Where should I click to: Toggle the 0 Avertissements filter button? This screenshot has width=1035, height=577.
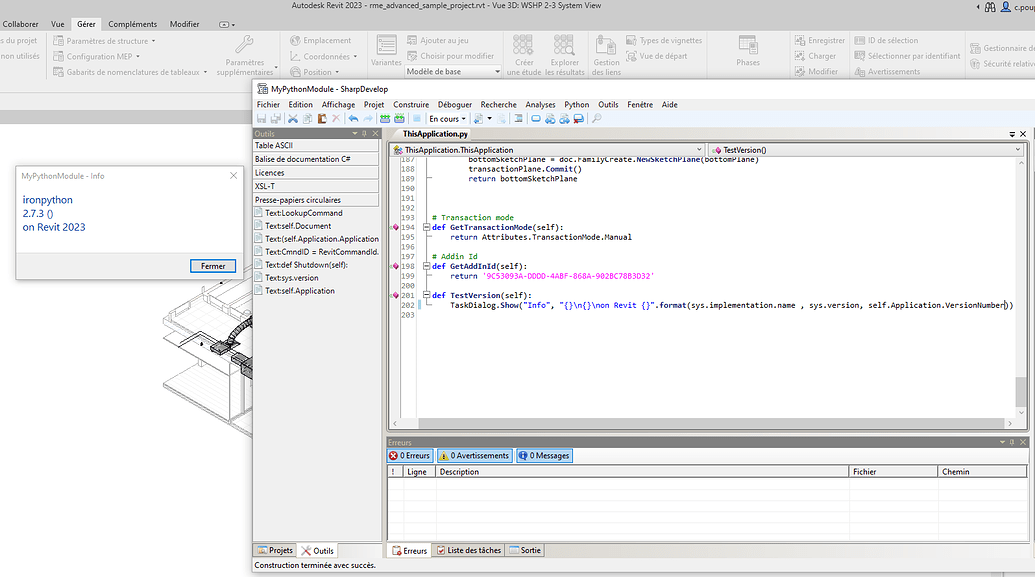[x=473, y=455]
